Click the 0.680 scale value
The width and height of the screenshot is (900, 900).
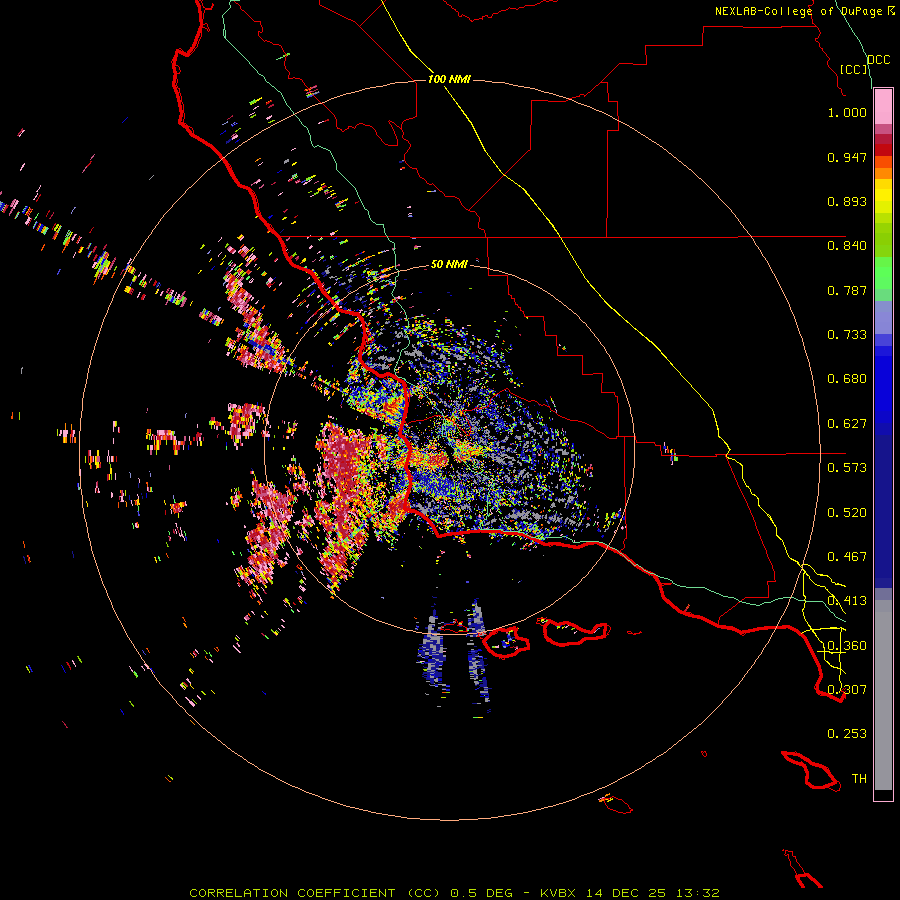click(x=847, y=379)
